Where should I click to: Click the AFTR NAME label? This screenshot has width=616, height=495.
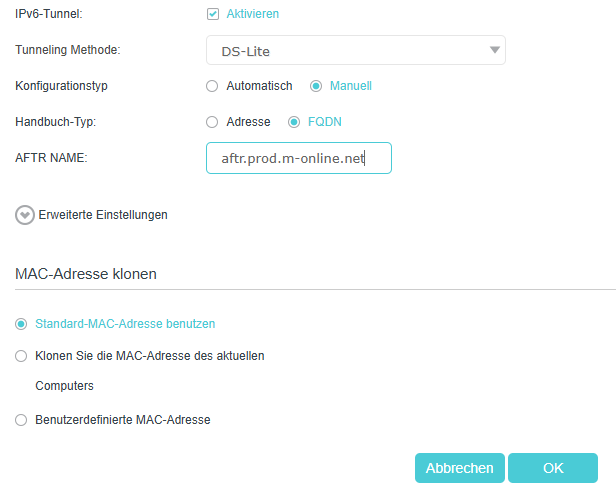[51, 158]
